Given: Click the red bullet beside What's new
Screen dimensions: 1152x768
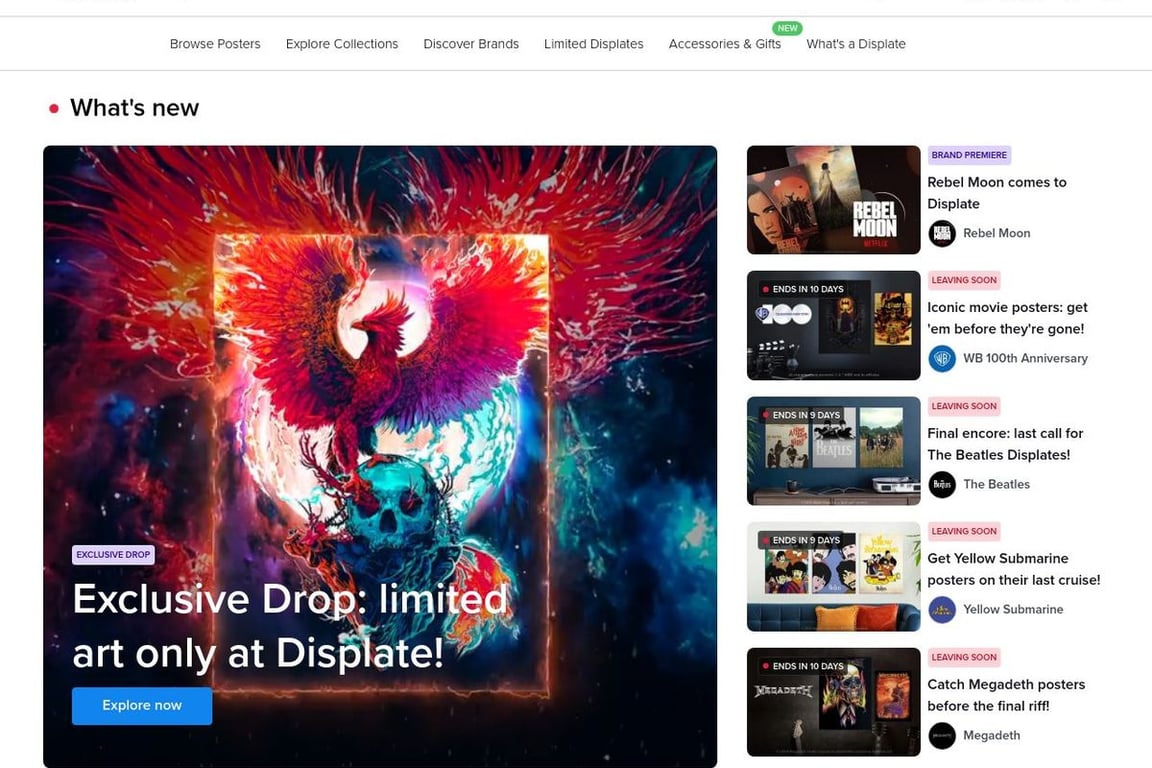Looking at the screenshot, I should coord(53,107).
